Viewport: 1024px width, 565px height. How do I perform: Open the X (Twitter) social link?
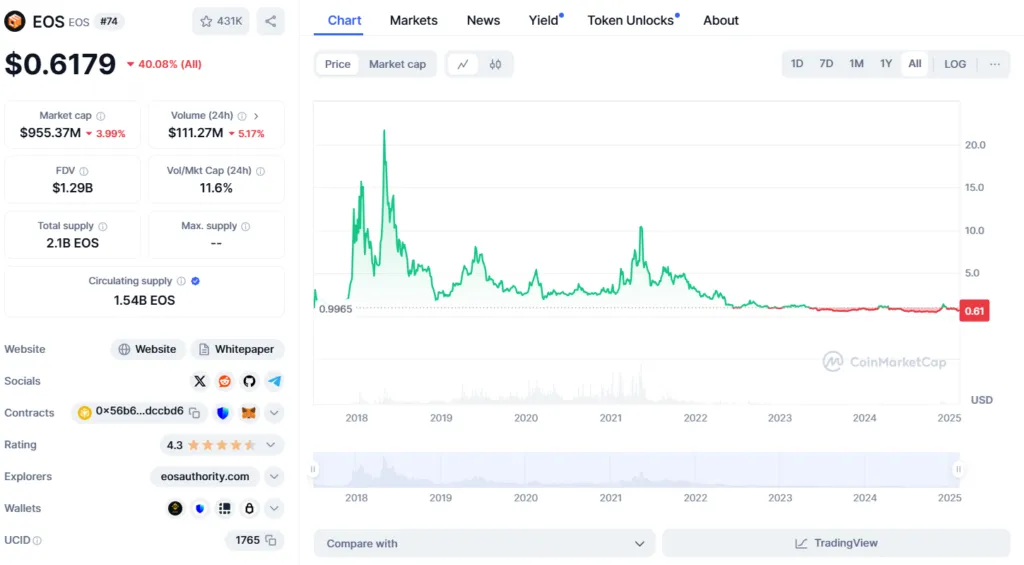(x=200, y=381)
